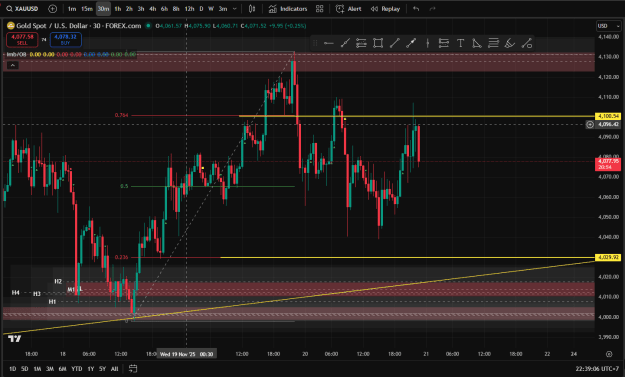Click the red current price label 4,077.95

click(x=608, y=164)
